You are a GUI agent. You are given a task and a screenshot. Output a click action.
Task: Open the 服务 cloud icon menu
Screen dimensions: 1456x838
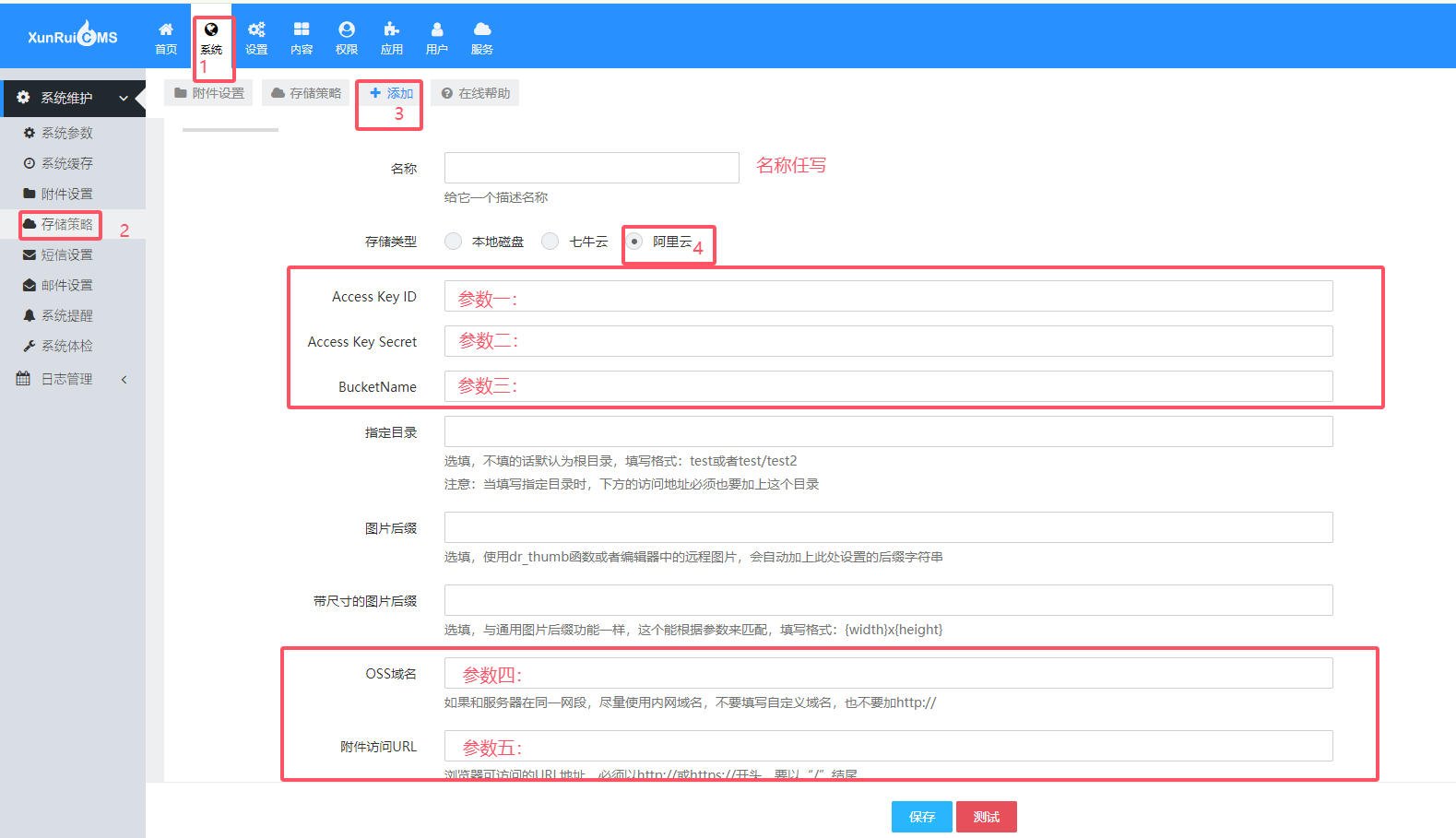(482, 30)
